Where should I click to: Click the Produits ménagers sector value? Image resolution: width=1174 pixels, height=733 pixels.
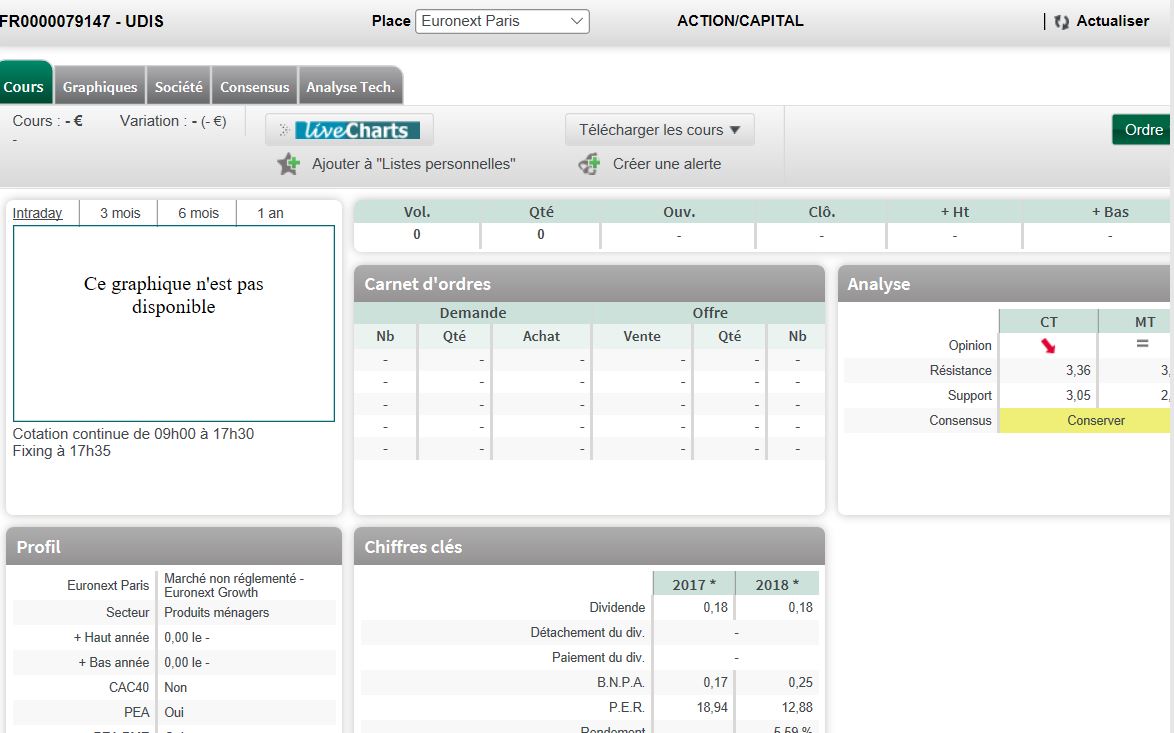(216, 612)
